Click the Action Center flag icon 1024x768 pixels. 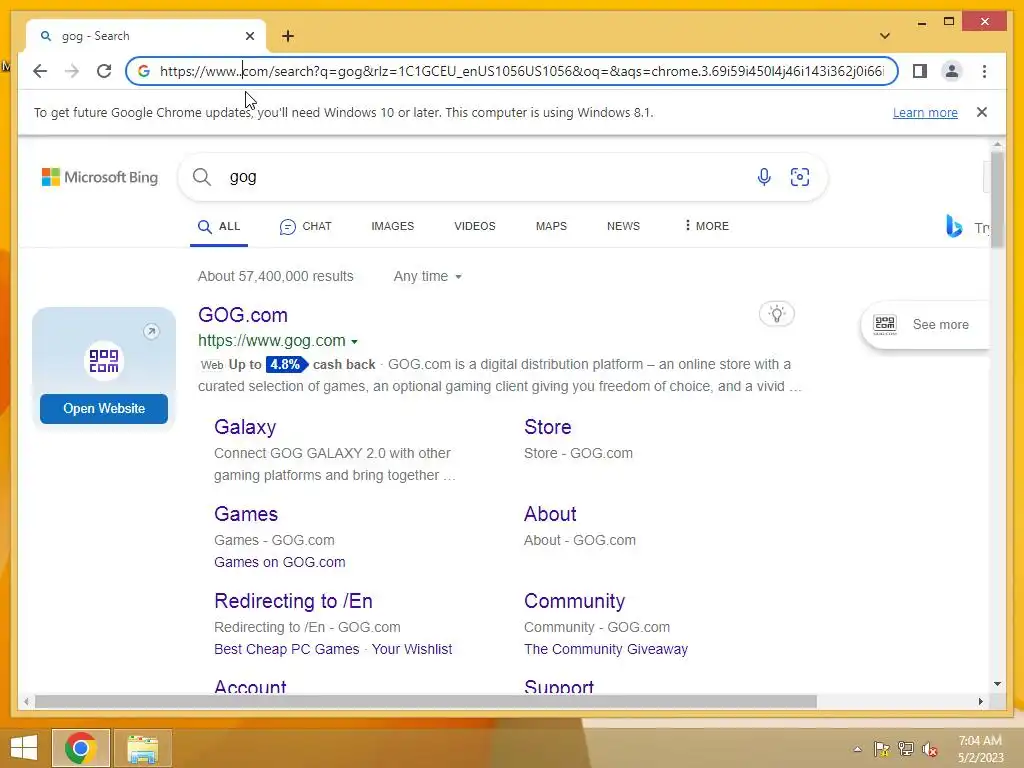pos(881,748)
